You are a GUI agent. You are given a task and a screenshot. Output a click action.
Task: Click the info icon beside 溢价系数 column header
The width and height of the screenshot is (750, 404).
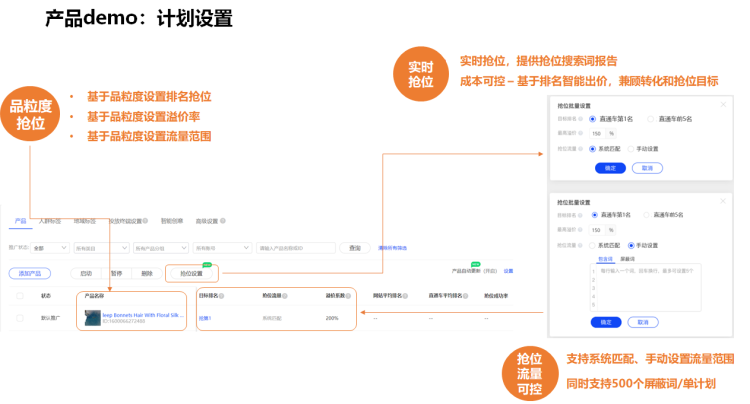click(x=347, y=296)
